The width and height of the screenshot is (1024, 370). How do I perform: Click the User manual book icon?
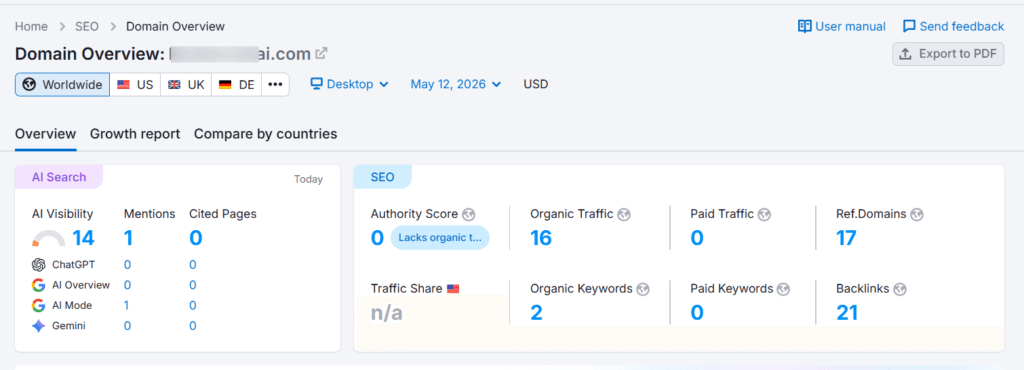[805, 26]
